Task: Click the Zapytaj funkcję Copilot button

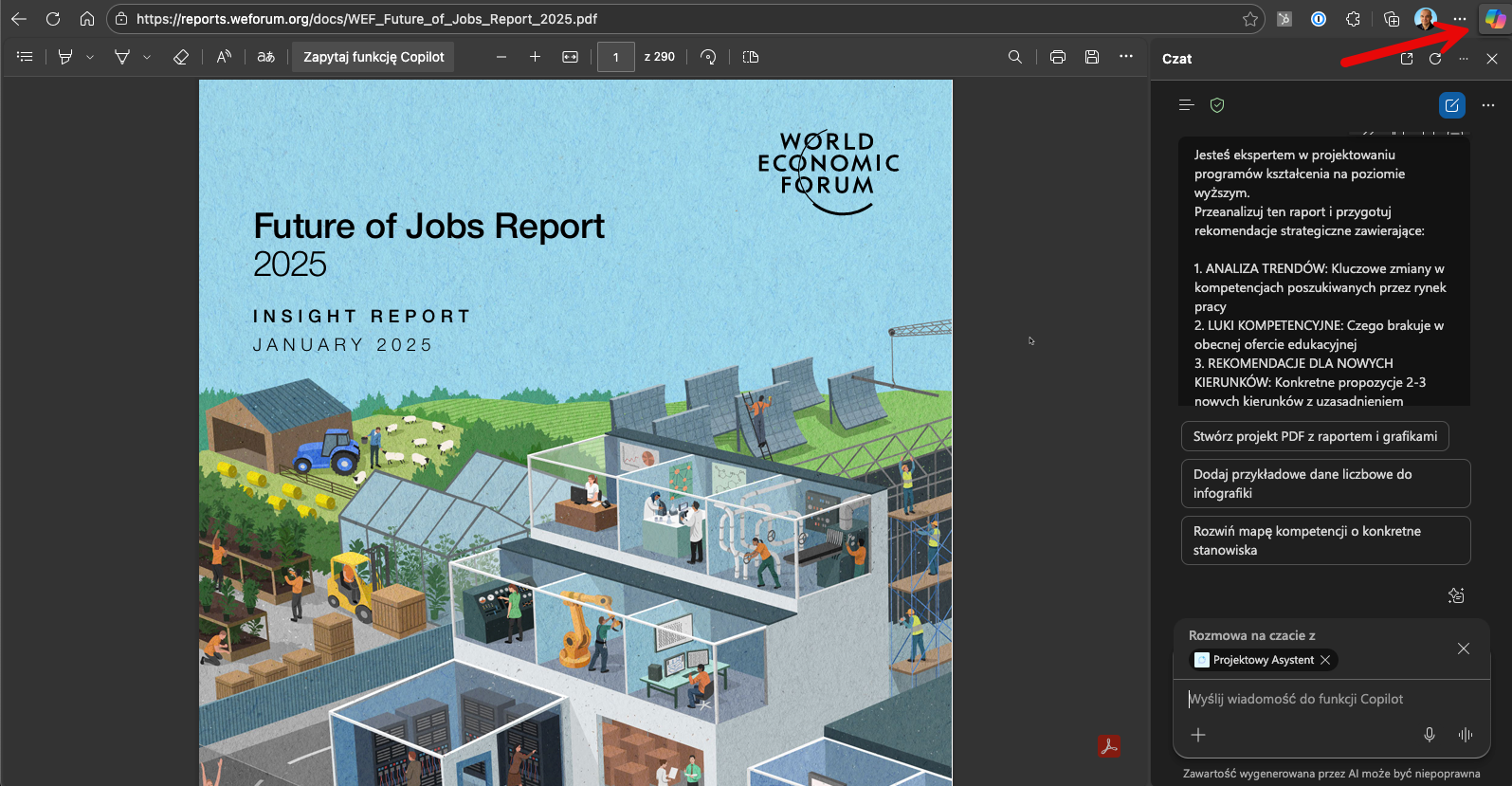Action: tap(373, 57)
